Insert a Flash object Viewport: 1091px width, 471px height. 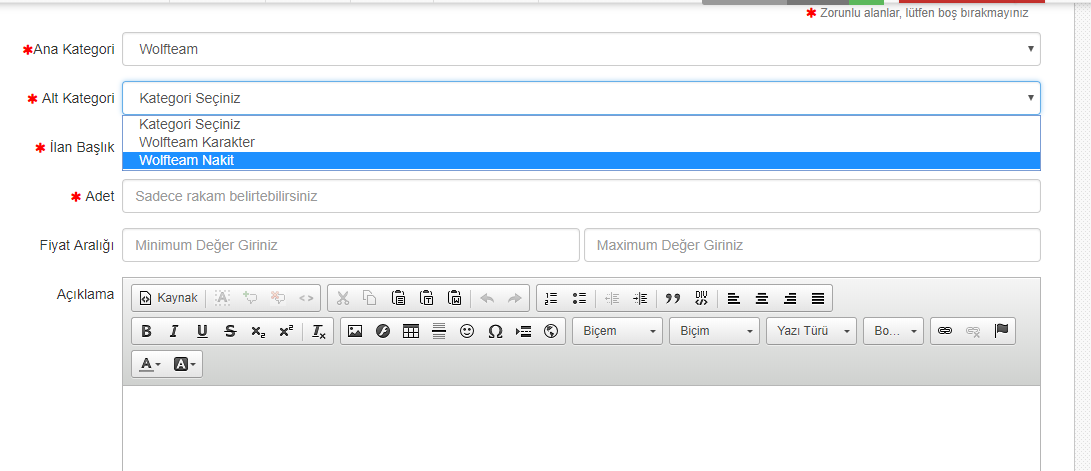tap(383, 331)
